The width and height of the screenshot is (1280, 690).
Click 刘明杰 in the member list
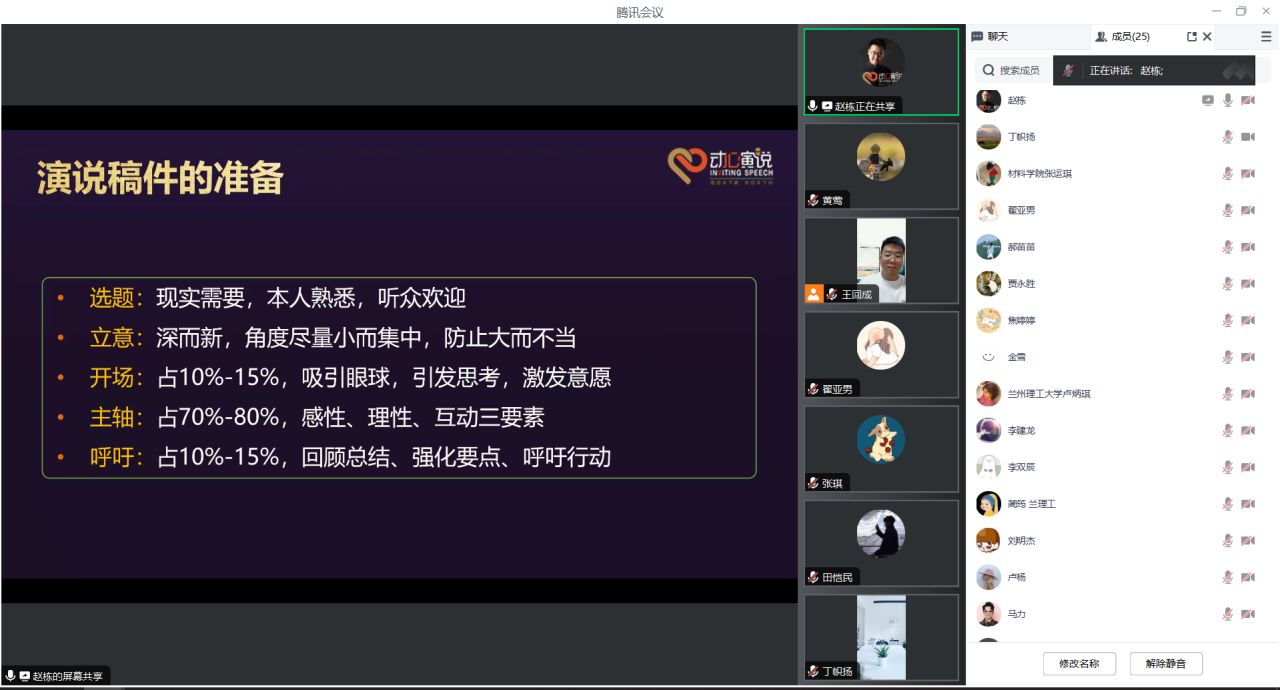pos(1021,541)
